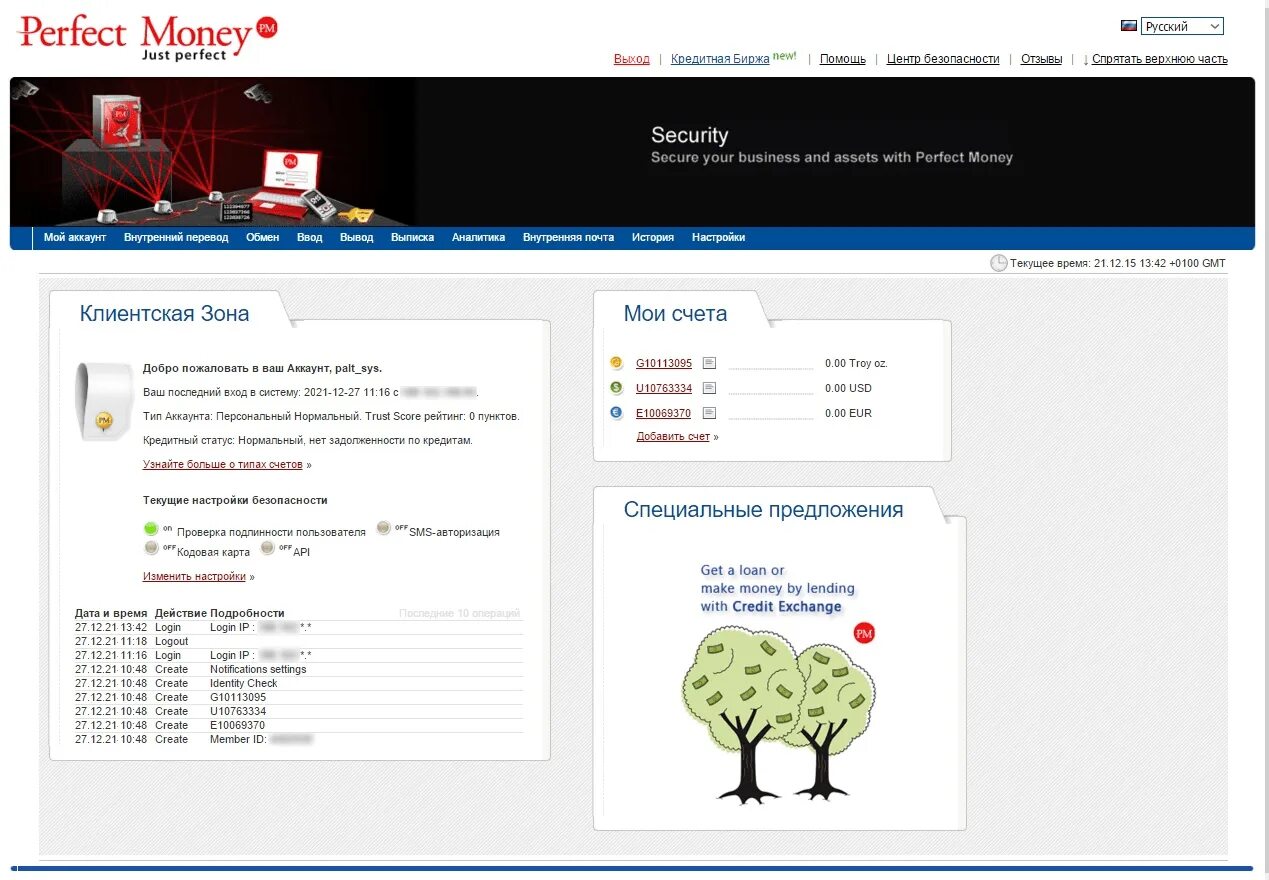Open Внутренний перевод menu item

click(x=176, y=238)
